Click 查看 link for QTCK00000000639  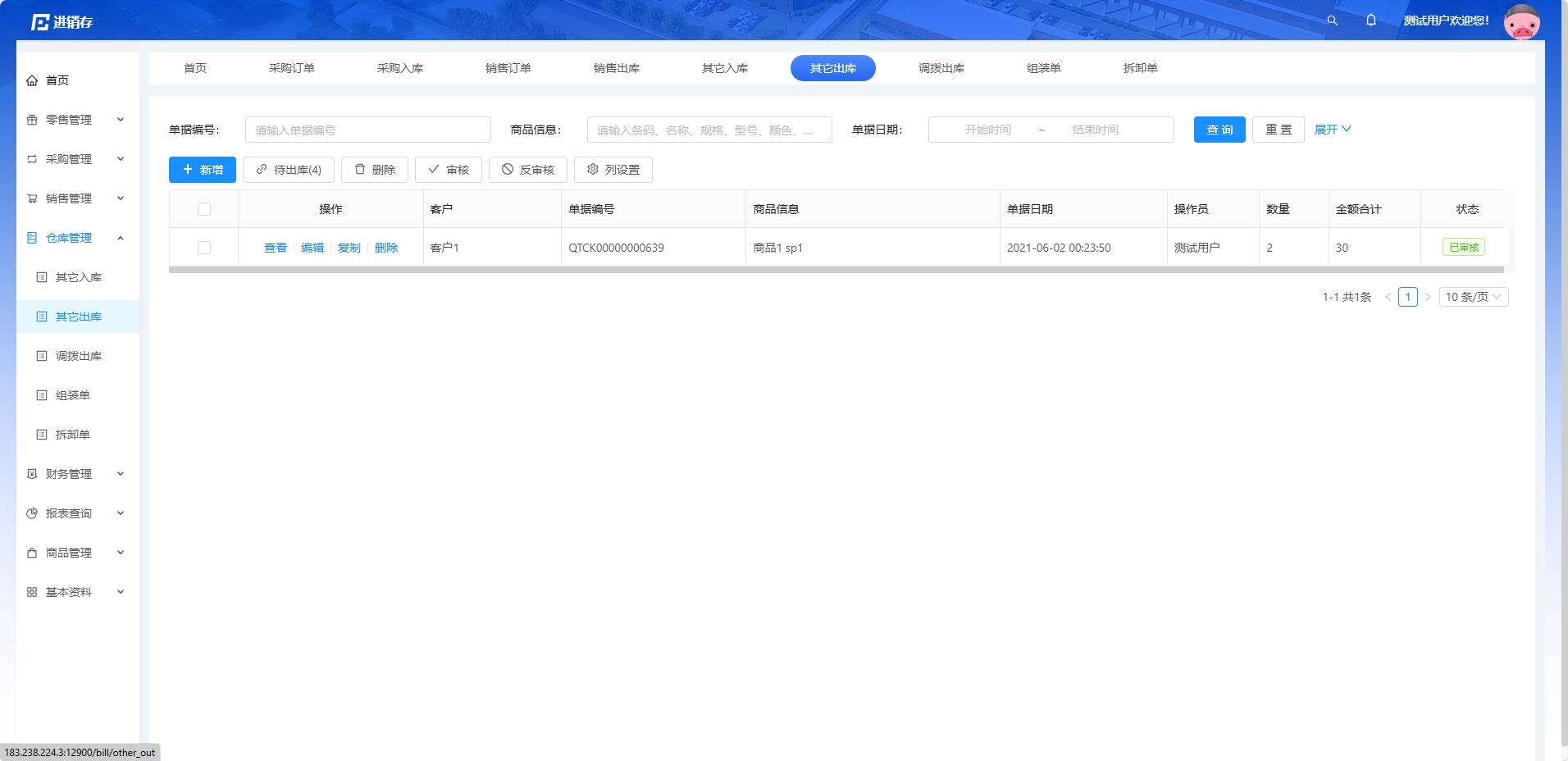point(276,248)
